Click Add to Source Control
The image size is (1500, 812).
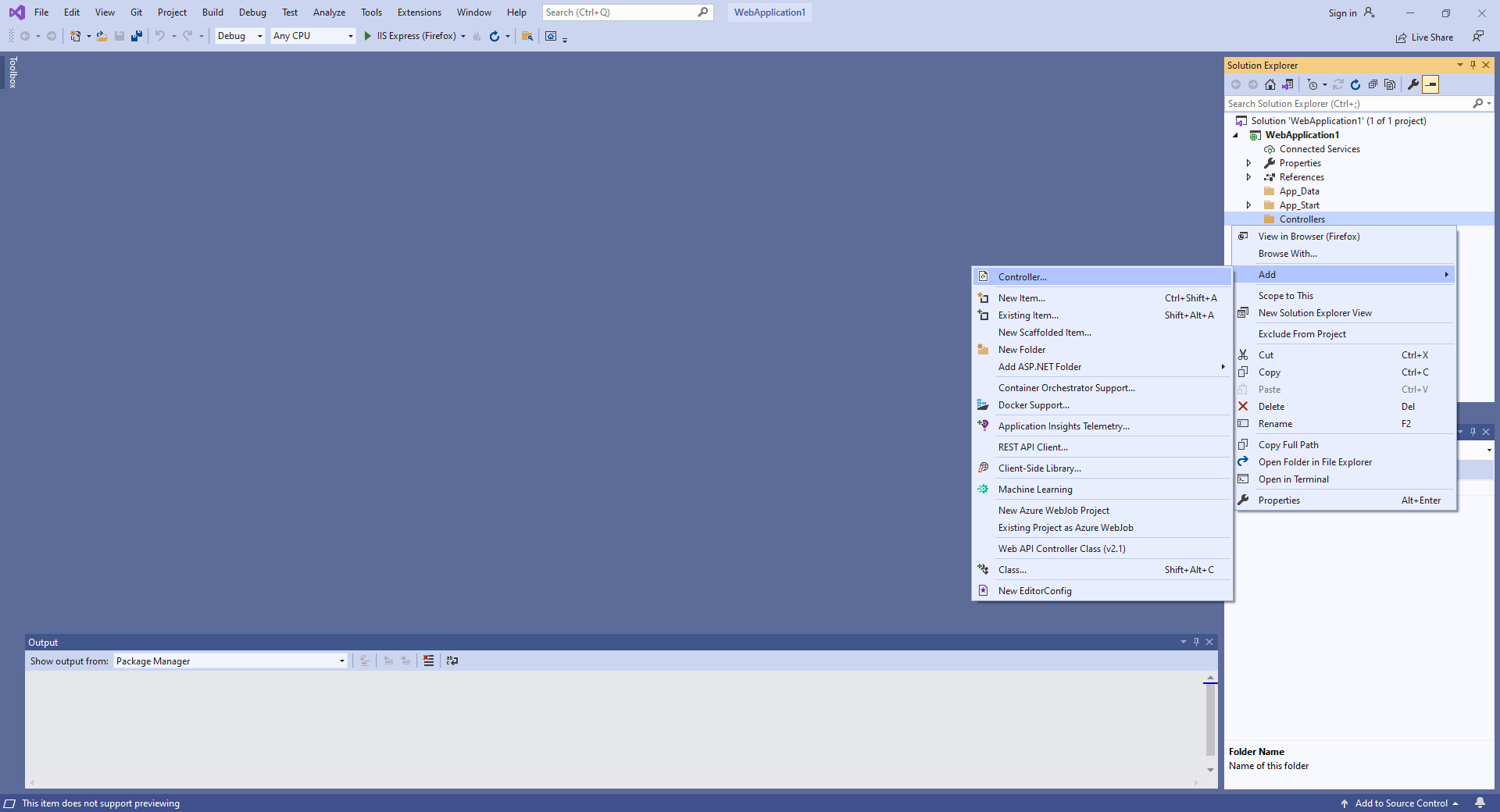point(1401,803)
